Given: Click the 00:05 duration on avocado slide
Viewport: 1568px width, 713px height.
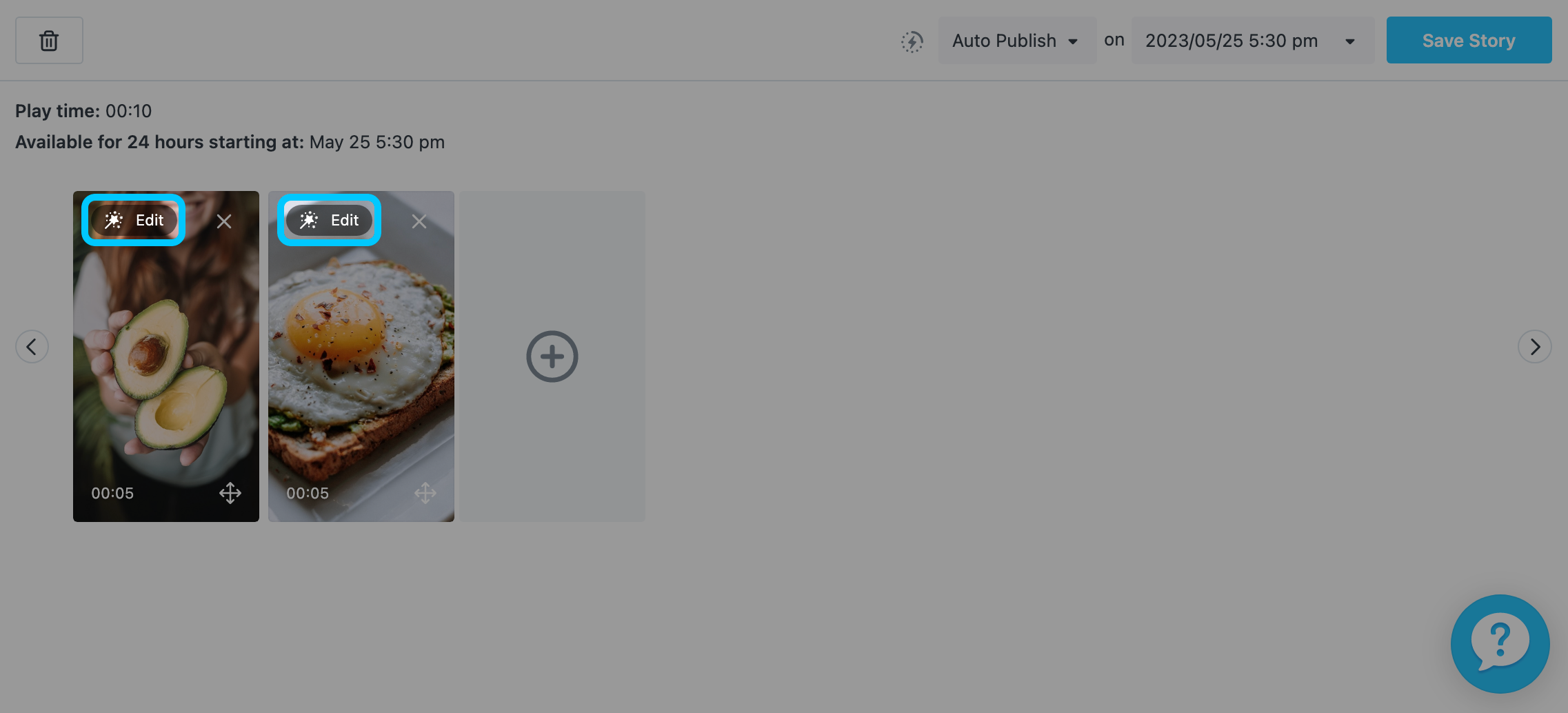Looking at the screenshot, I should click(x=112, y=493).
